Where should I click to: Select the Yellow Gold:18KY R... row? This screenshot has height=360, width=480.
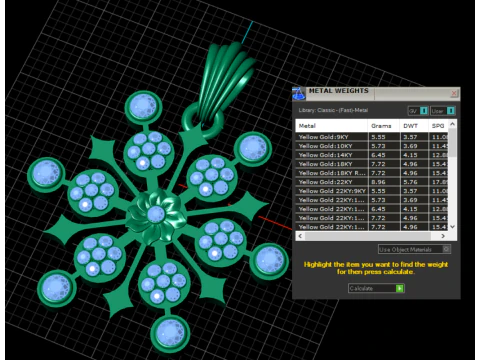(372, 173)
